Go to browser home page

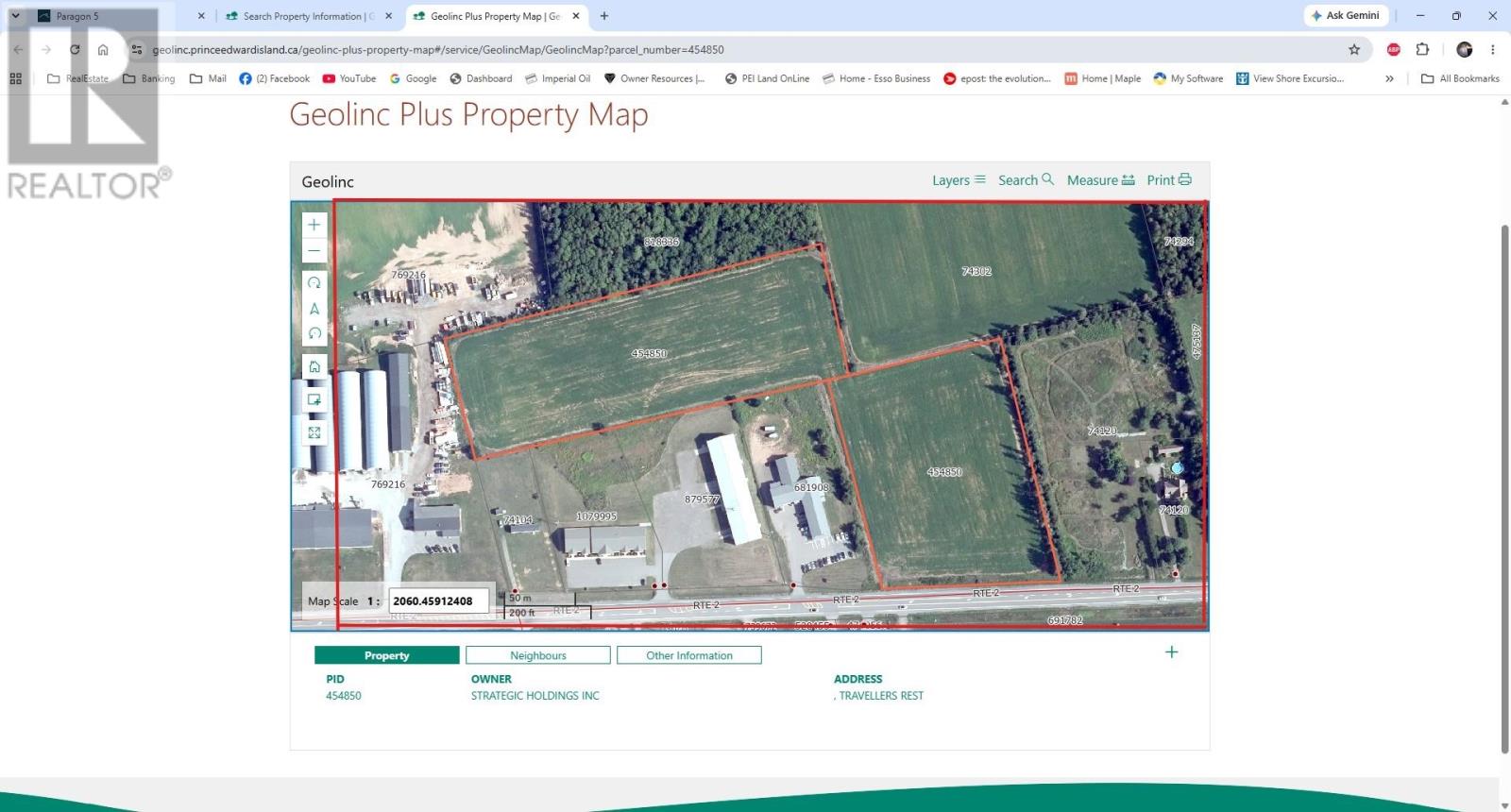(103, 49)
